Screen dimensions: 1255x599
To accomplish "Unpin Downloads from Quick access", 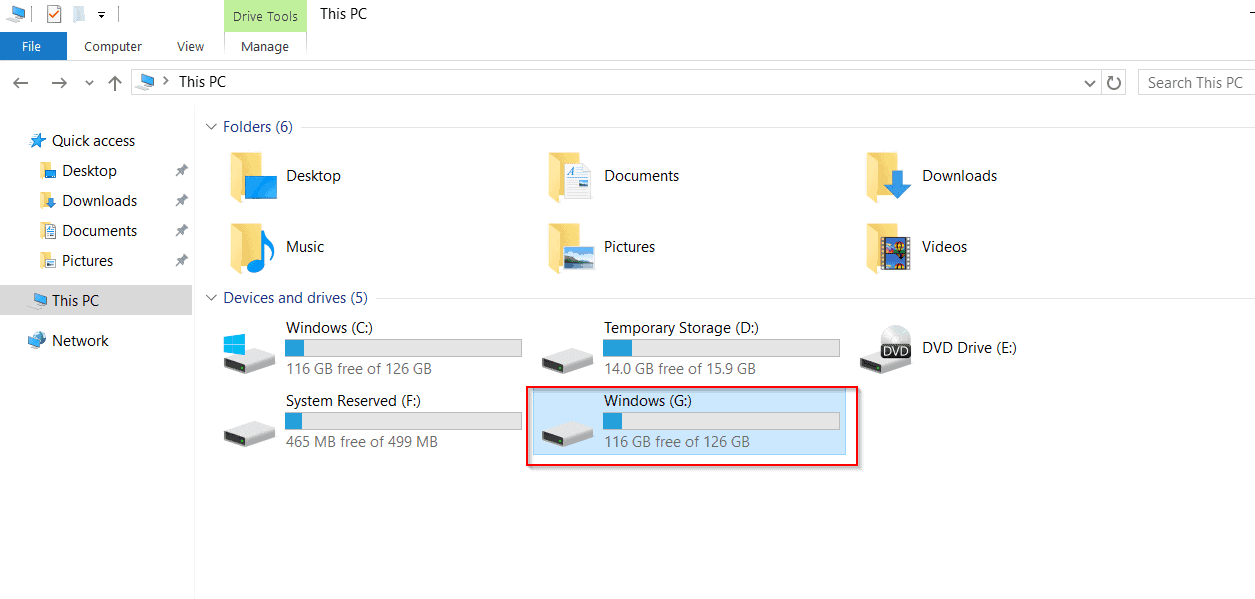I will click(x=180, y=200).
